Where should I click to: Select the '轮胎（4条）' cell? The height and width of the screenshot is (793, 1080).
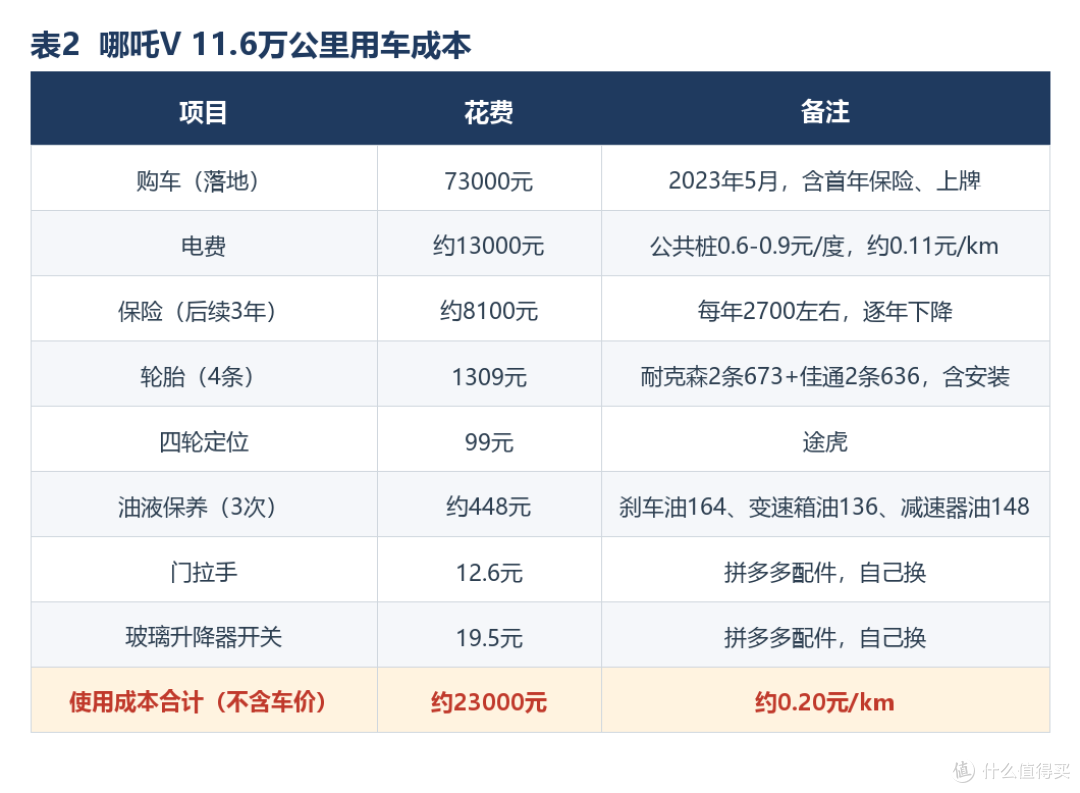204,374
